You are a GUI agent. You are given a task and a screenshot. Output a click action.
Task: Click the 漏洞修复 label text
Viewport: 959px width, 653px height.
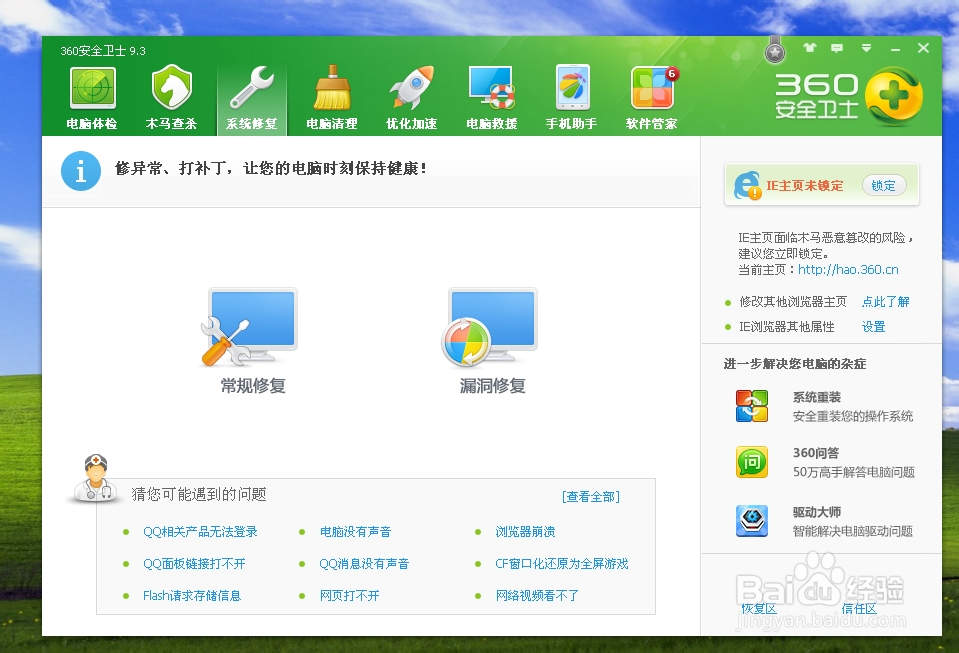(x=492, y=386)
